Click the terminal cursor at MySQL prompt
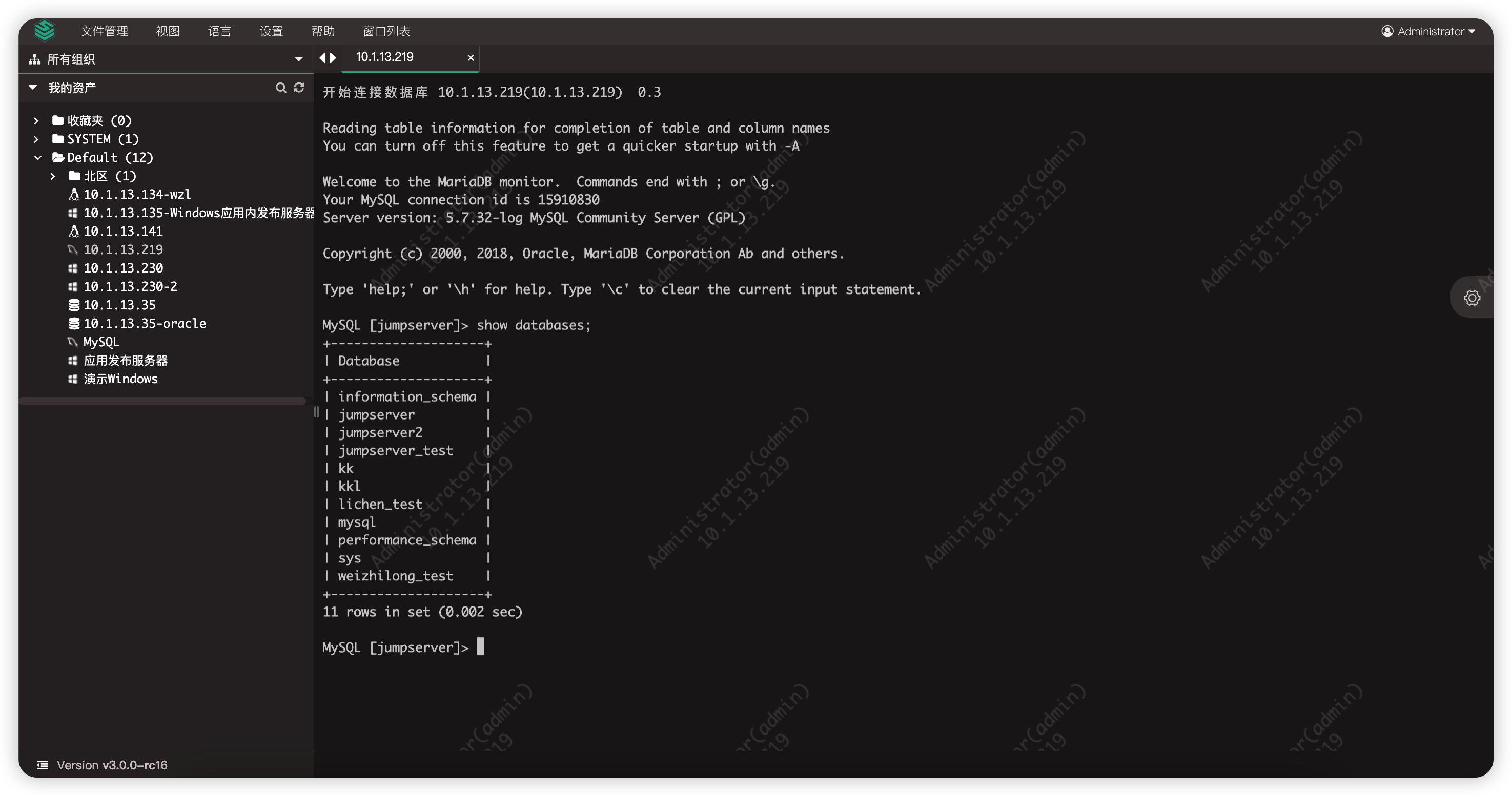This screenshot has height=796, width=1512. pyautogui.click(x=480, y=646)
